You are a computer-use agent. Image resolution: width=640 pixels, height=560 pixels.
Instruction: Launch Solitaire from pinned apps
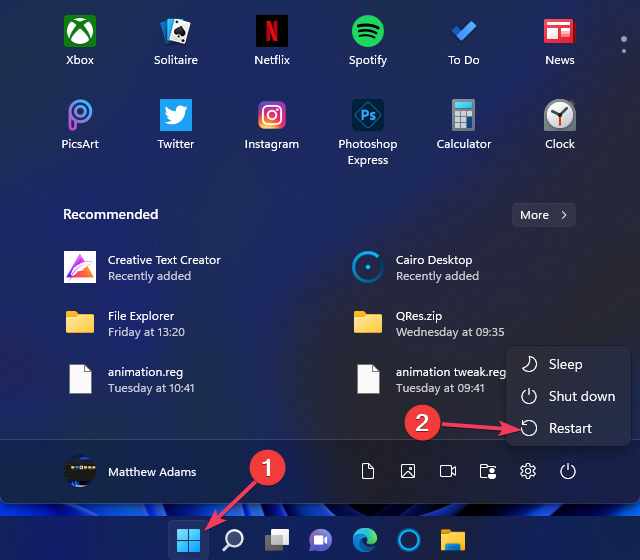click(x=176, y=40)
